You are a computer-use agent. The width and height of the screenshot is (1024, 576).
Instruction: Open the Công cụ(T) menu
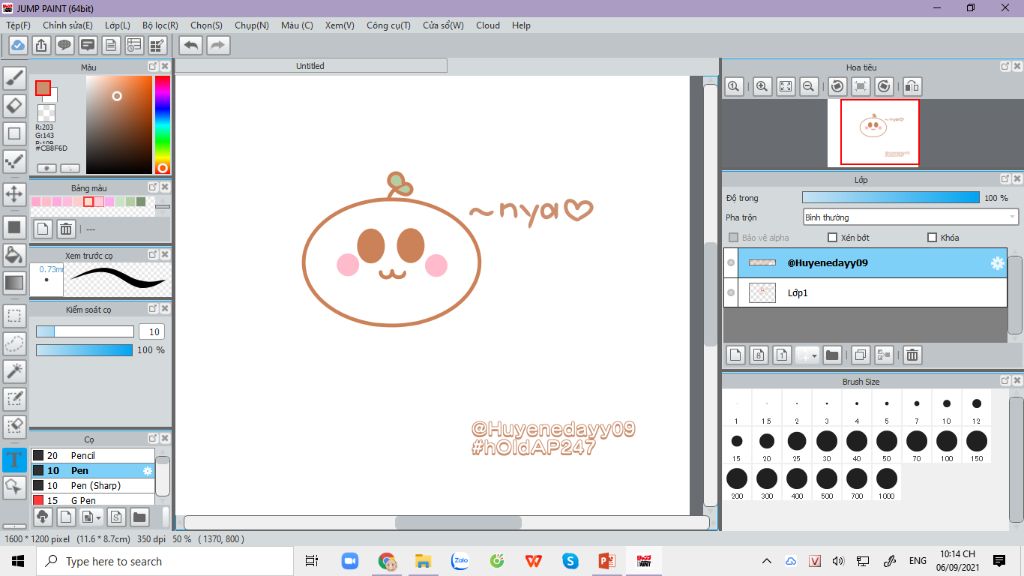point(388,25)
